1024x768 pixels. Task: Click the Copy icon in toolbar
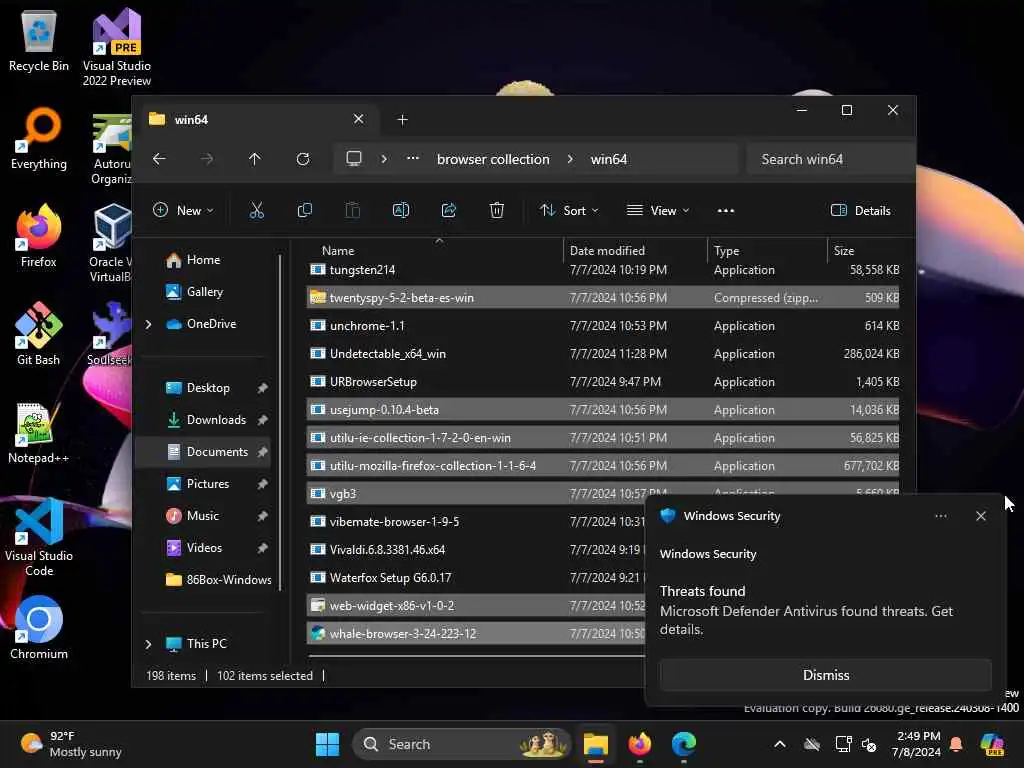[x=304, y=210]
